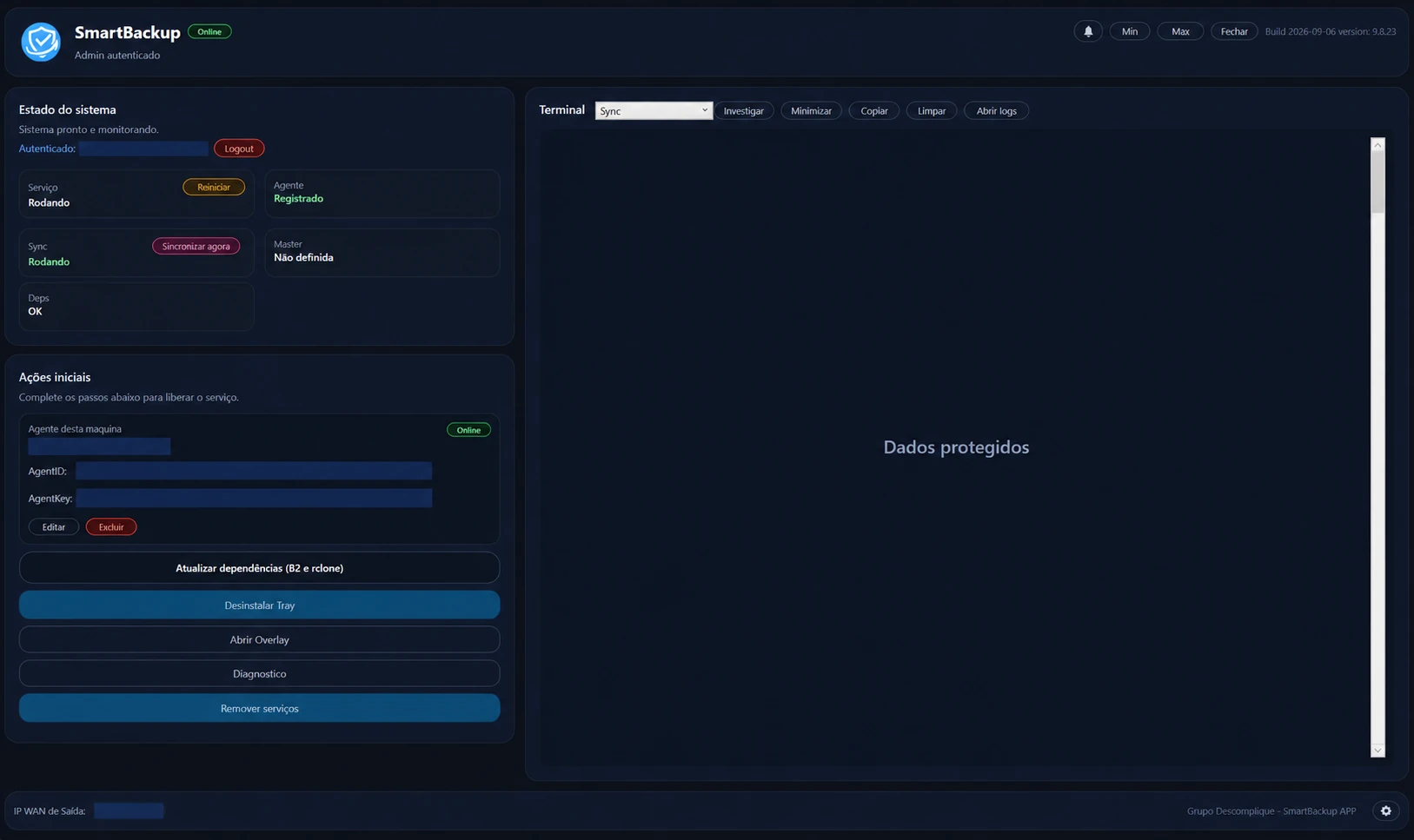1414x840 pixels.
Task: Delete the agent with Excluir
Action: point(111,527)
